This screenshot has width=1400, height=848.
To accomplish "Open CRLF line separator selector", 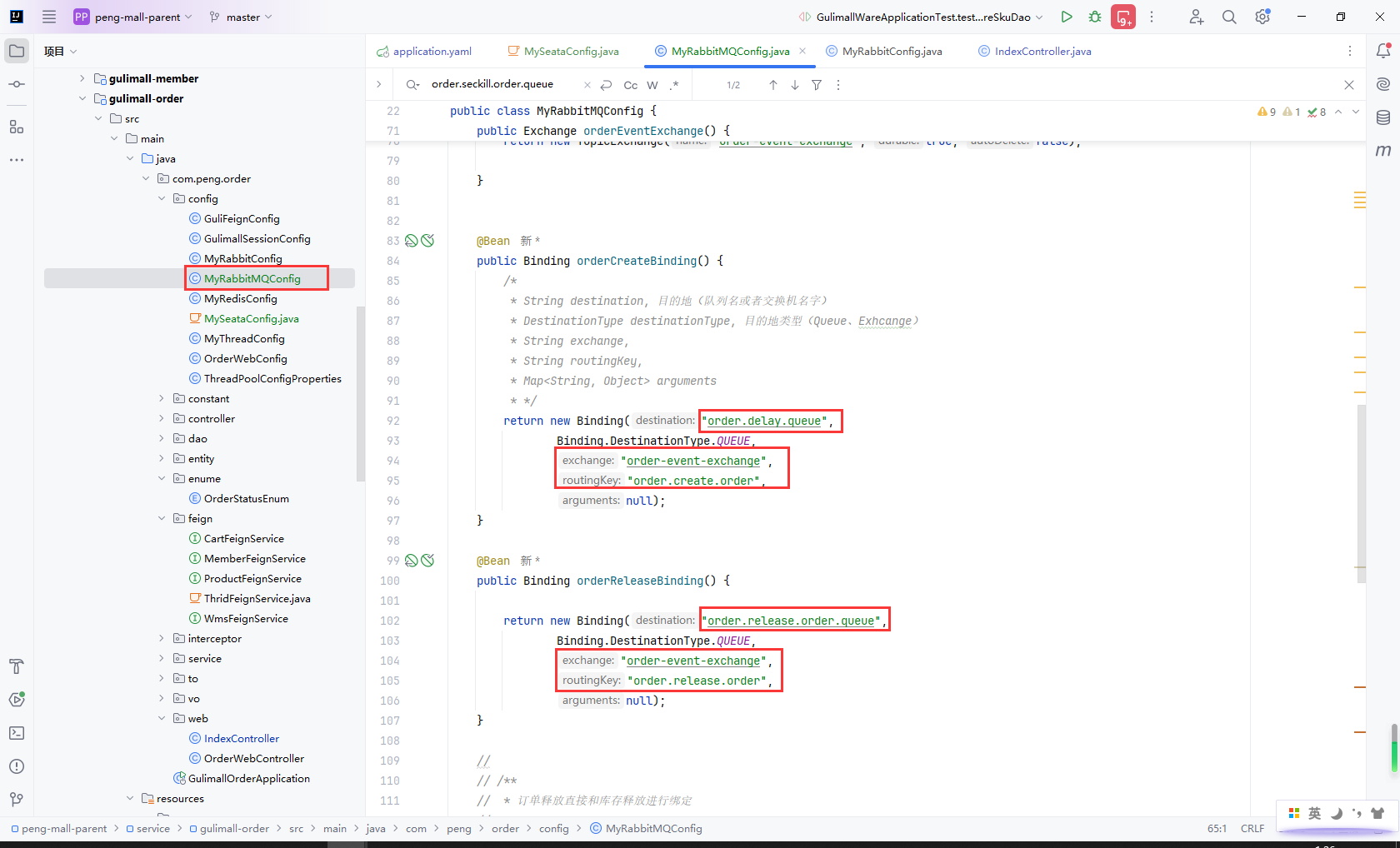I will (x=1252, y=829).
